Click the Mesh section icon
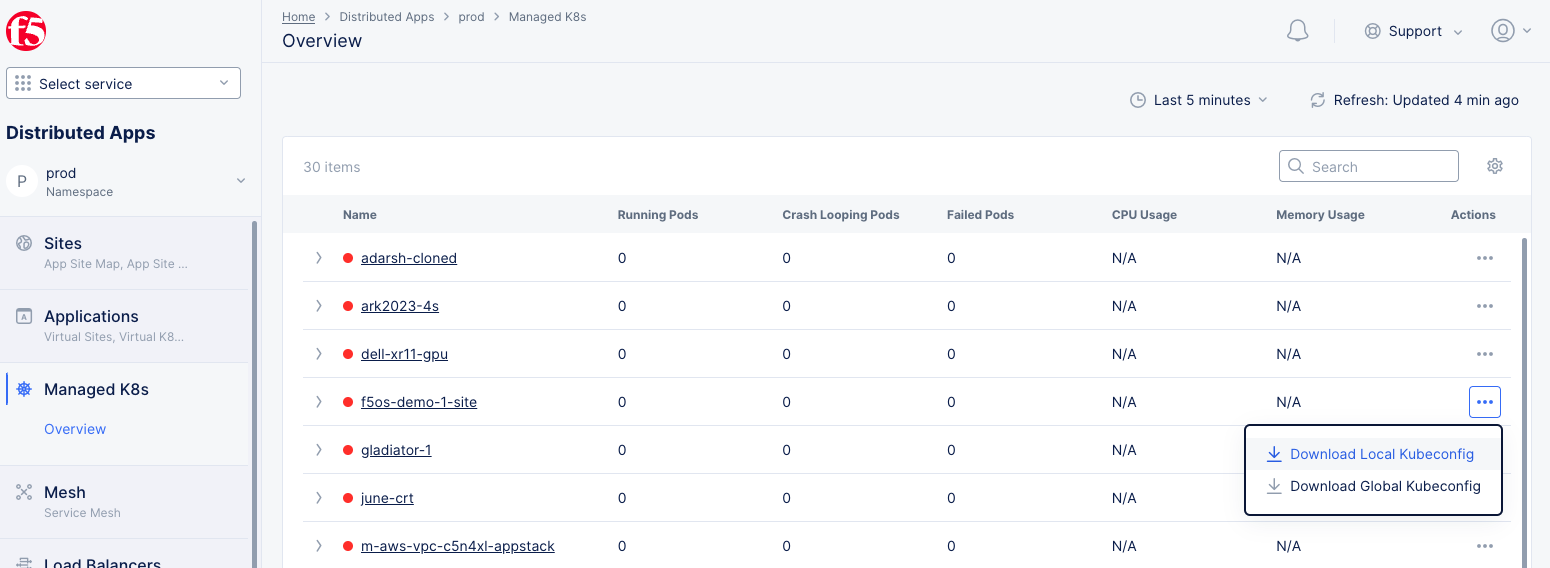The width and height of the screenshot is (1550, 568). (x=24, y=492)
